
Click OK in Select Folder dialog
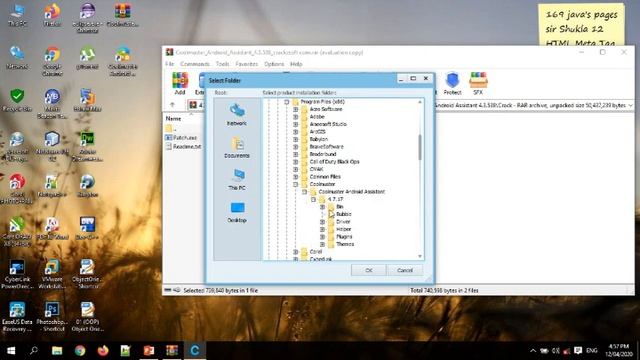pyautogui.click(x=369, y=270)
